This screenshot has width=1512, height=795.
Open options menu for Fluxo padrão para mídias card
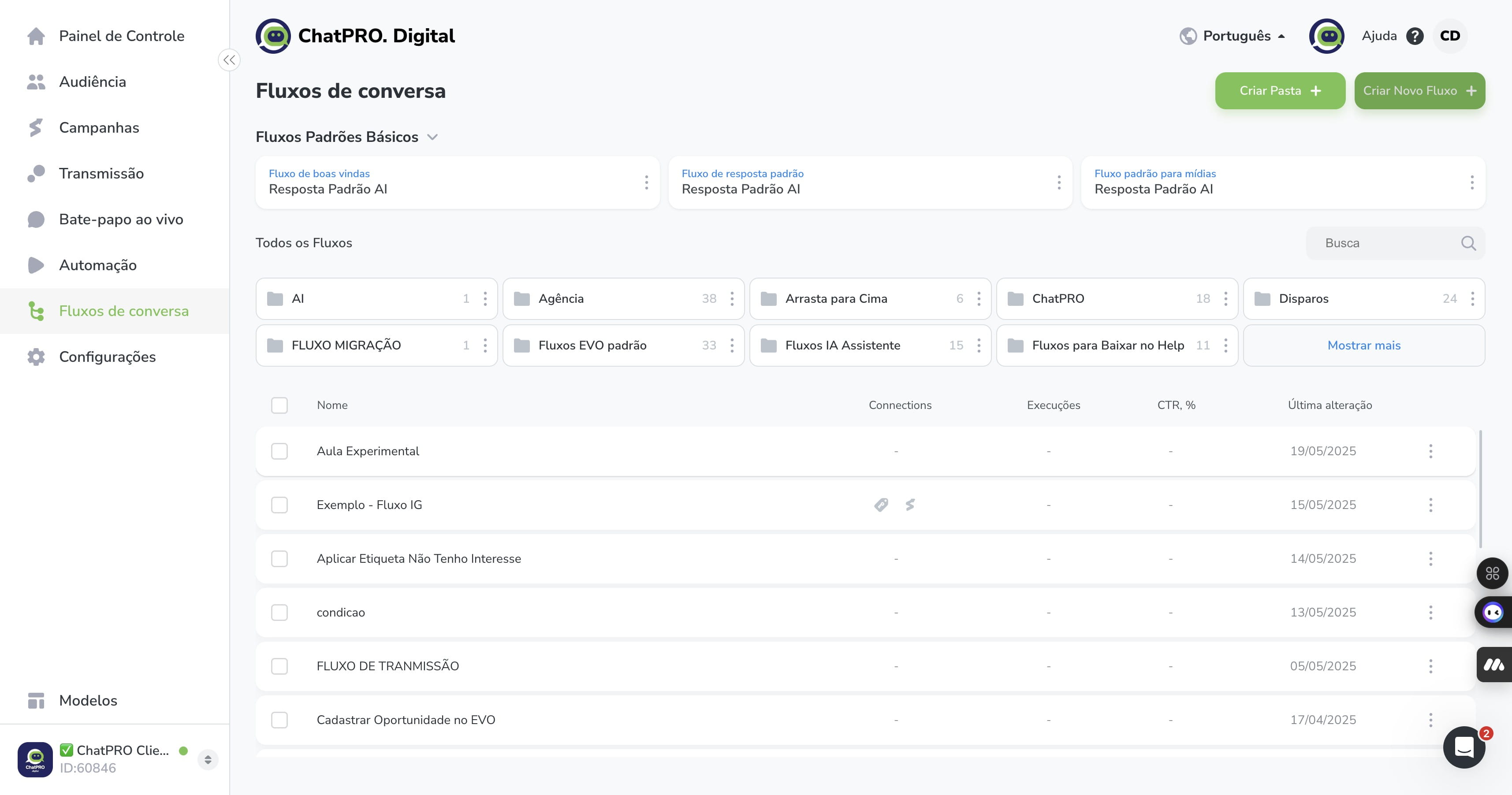click(x=1472, y=182)
